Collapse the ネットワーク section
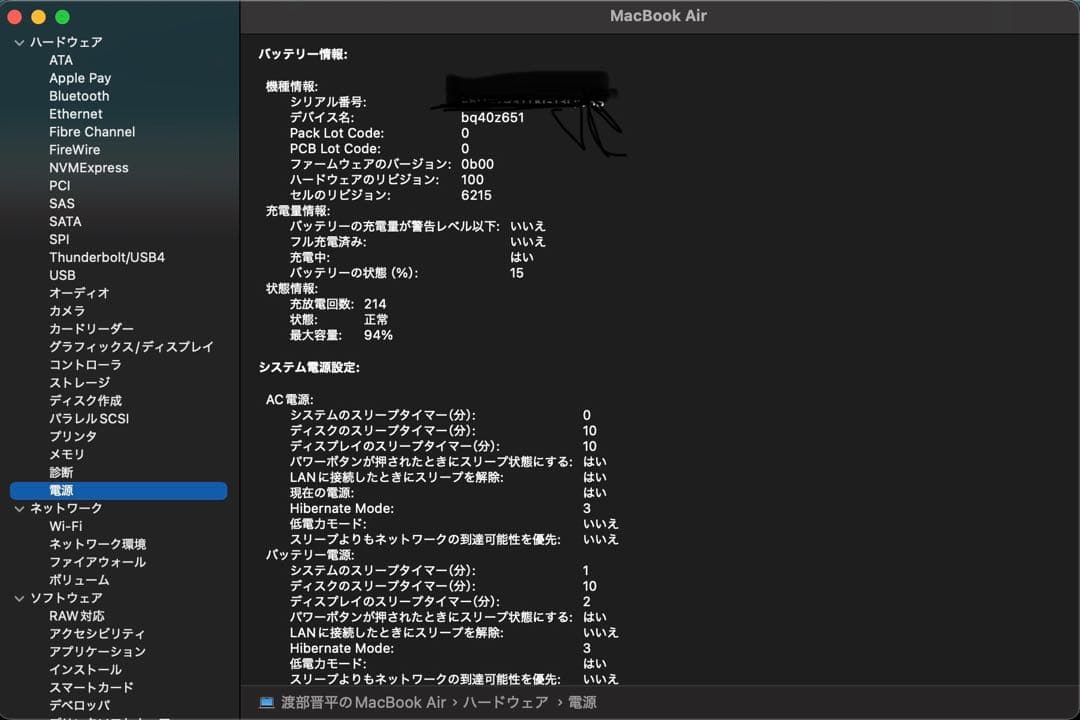The height and width of the screenshot is (720, 1080). tap(17, 507)
